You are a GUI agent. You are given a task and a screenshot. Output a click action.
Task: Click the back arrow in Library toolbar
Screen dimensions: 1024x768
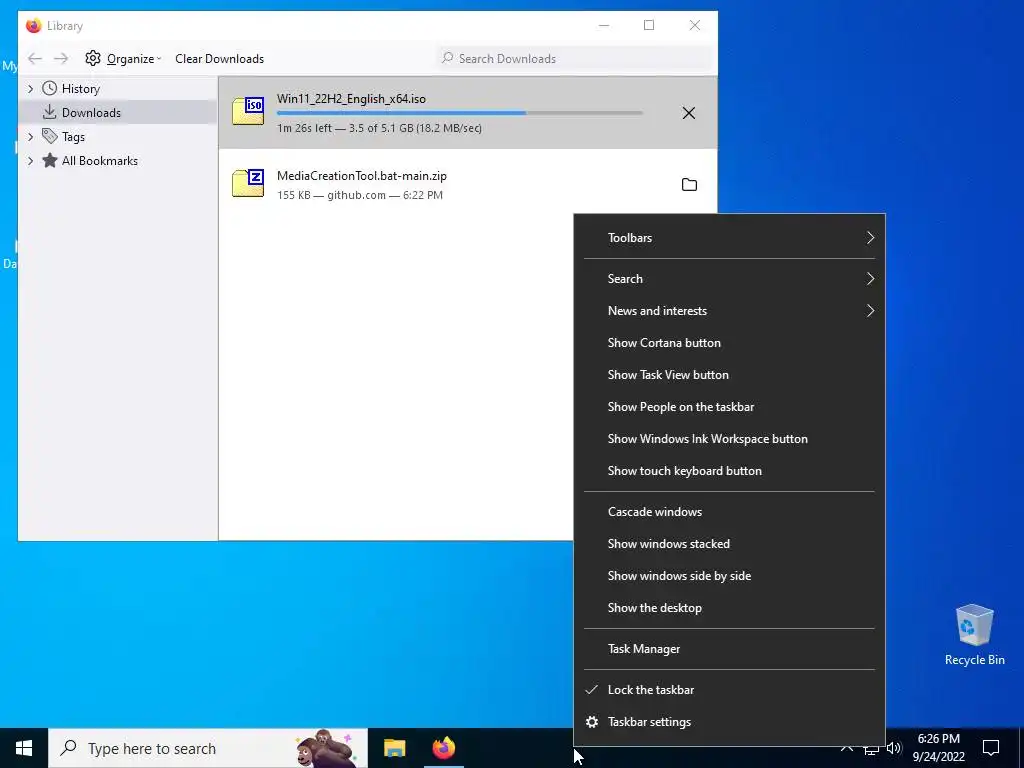pyautogui.click(x=35, y=59)
